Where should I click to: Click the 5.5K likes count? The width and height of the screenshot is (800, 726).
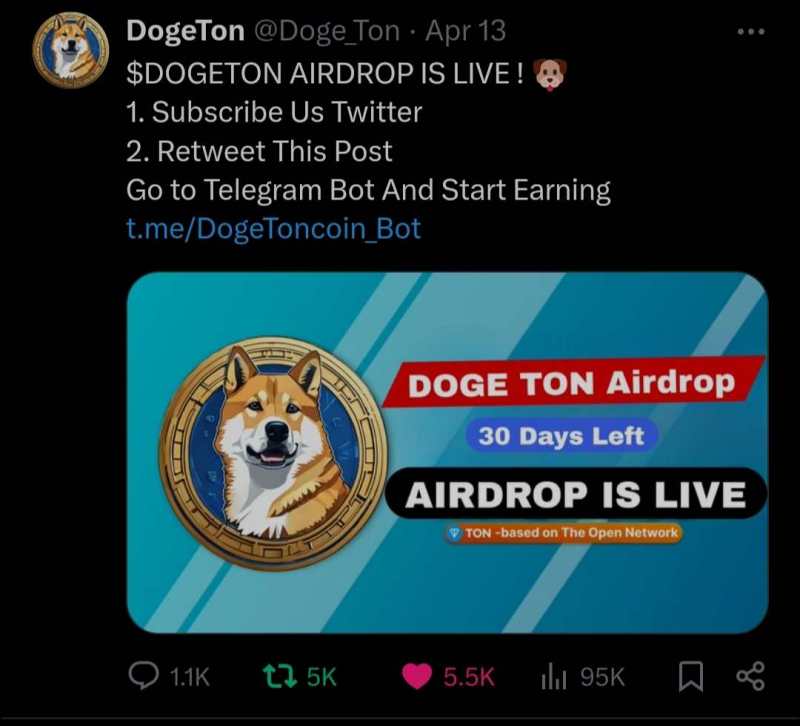469,677
